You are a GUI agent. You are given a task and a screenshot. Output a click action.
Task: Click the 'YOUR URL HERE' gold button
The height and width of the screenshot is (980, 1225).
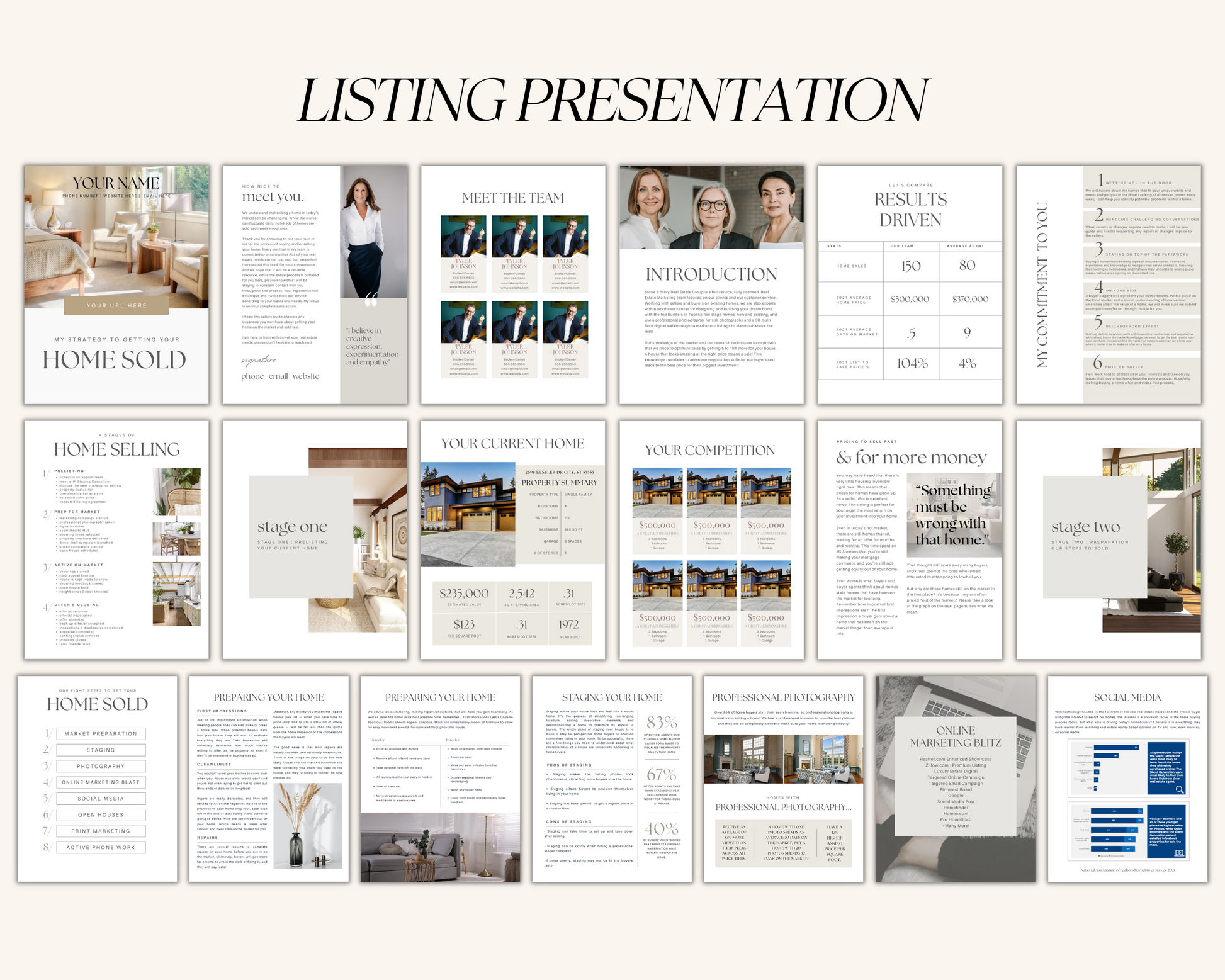coord(116,305)
